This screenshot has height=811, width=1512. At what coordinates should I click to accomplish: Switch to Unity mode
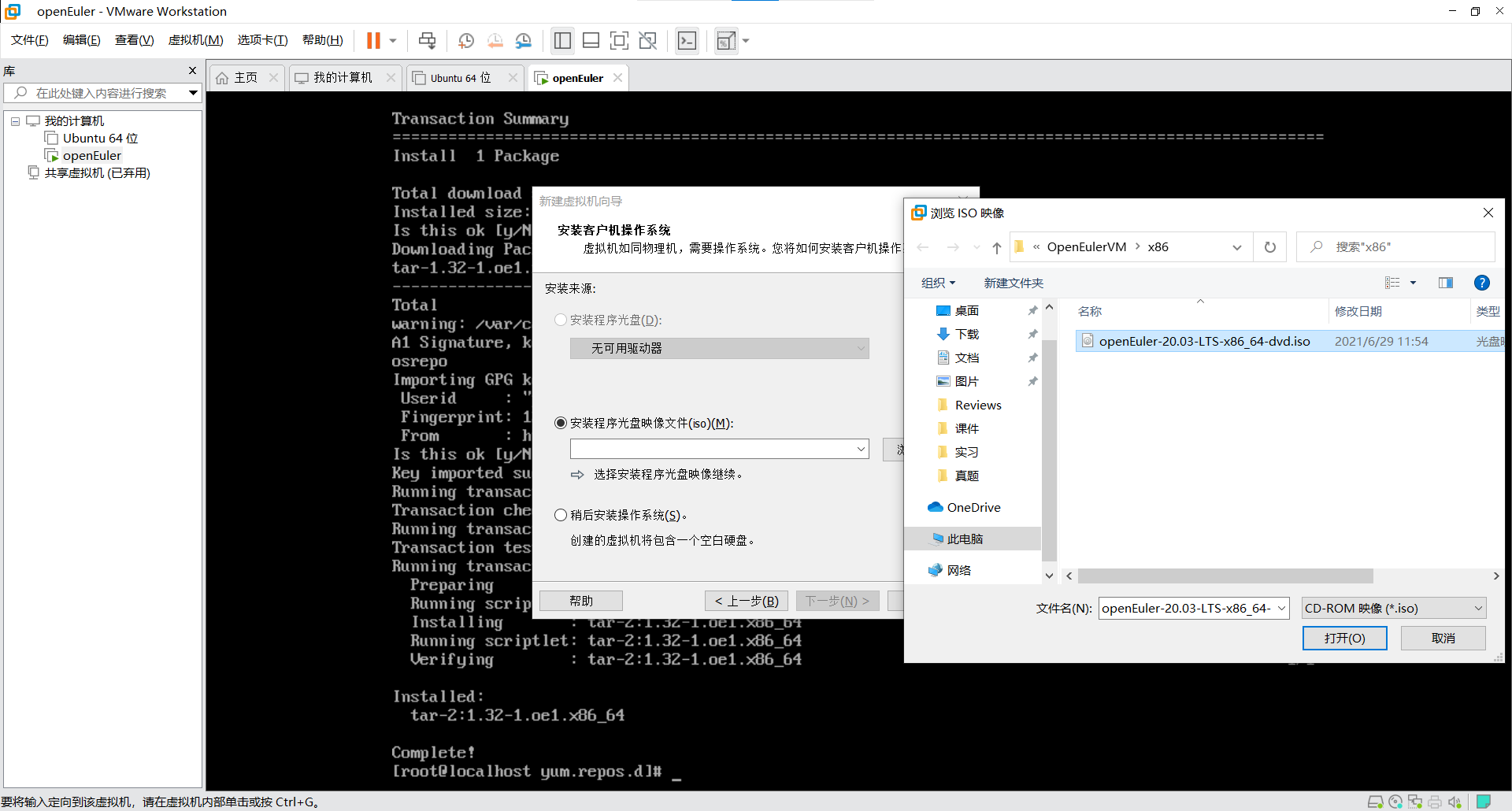(647, 40)
